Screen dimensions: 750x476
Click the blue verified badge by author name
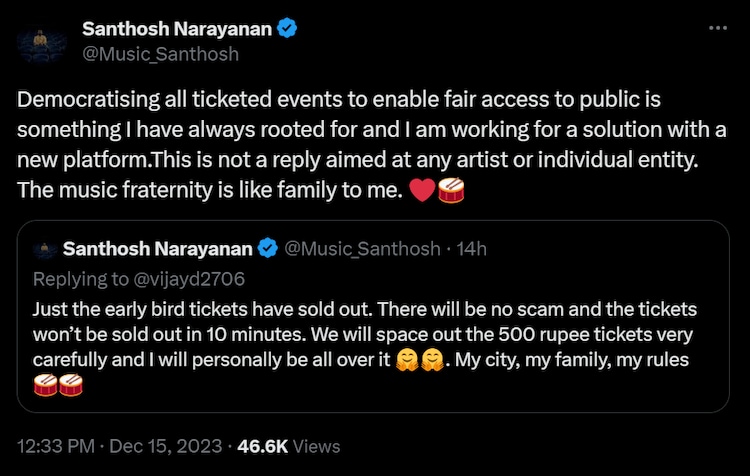(x=287, y=29)
